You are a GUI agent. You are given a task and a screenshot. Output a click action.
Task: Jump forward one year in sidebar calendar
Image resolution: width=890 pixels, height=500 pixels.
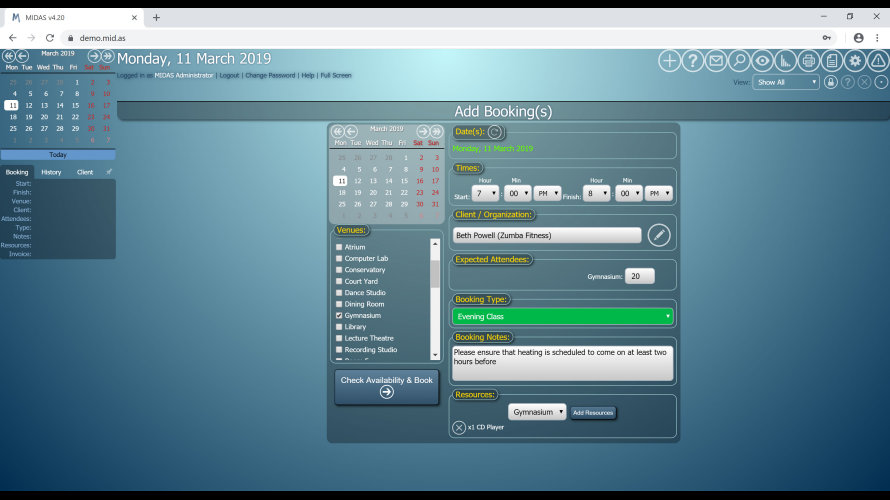107,56
